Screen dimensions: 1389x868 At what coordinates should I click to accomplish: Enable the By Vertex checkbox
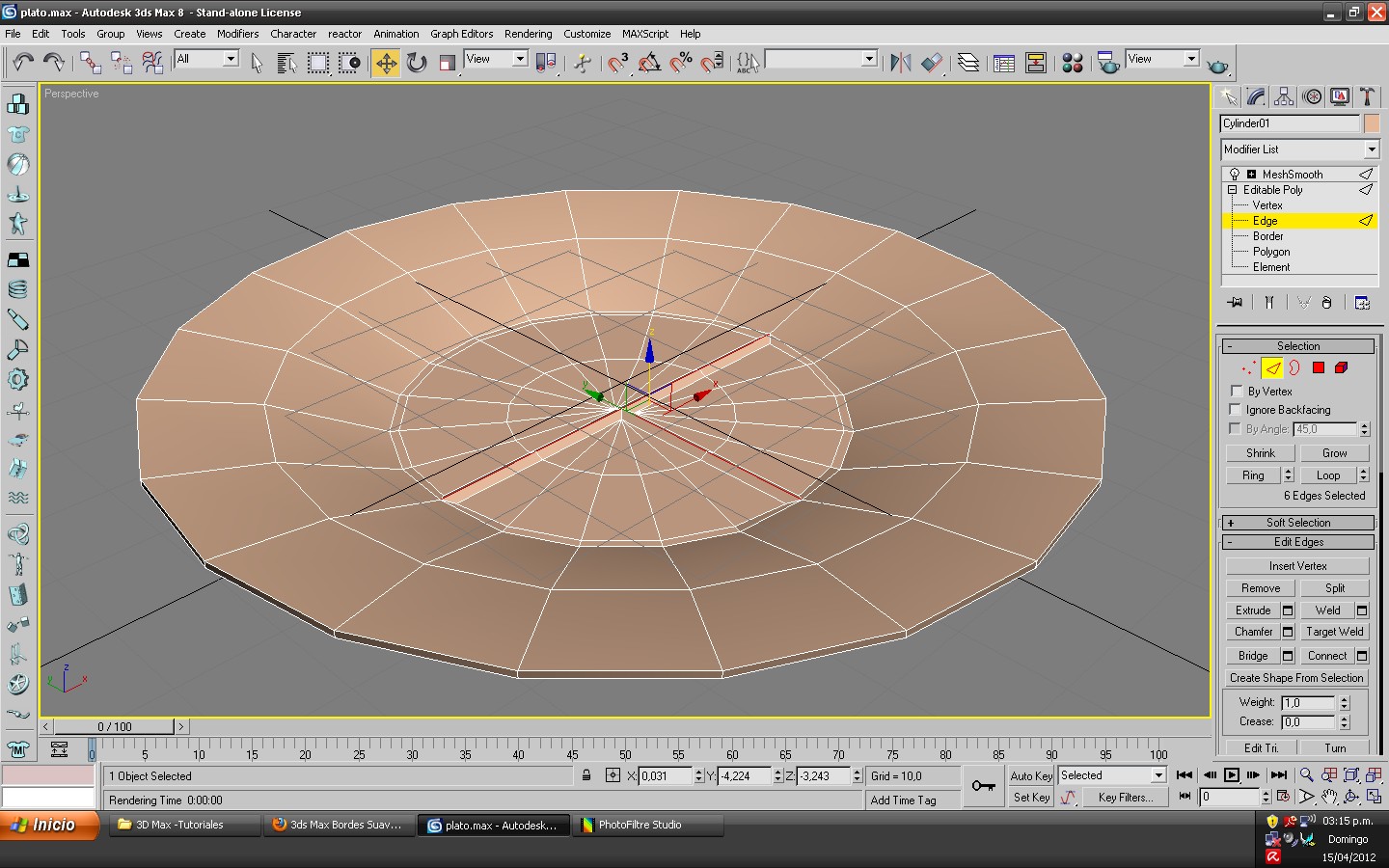tap(1237, 391)
